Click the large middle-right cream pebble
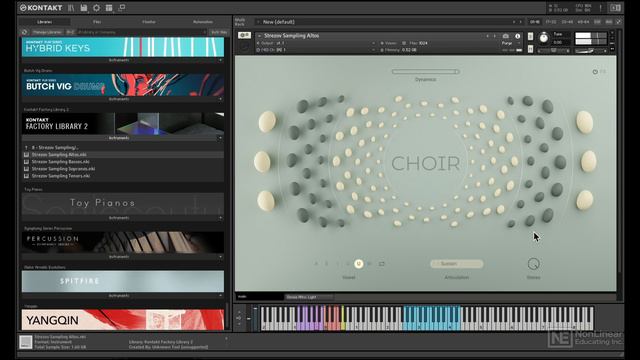This screenshot has width=640, height=360. pos(589,161)
